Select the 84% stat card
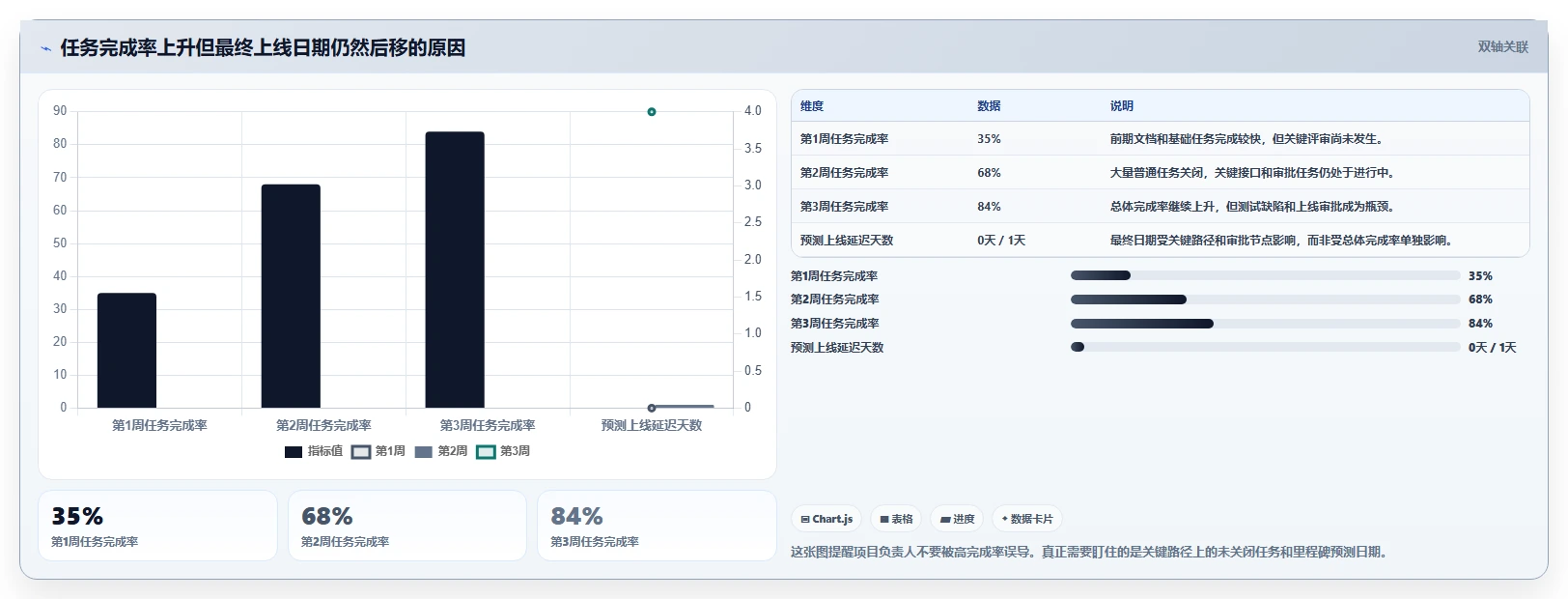The width and height of the screenshot is (1568, 599). 657,526
